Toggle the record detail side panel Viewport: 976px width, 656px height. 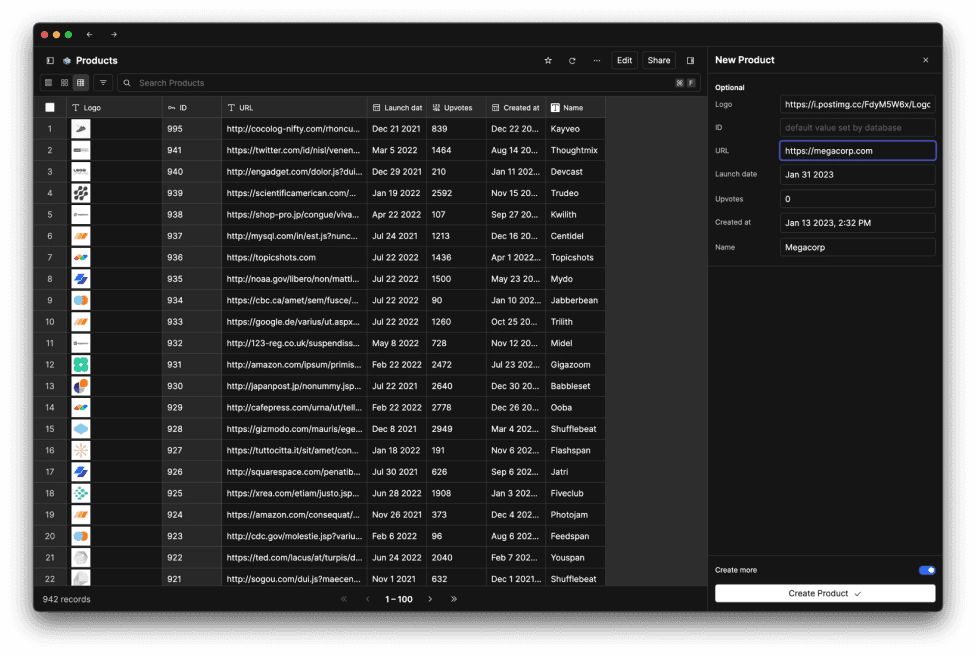tap(690, 60)
